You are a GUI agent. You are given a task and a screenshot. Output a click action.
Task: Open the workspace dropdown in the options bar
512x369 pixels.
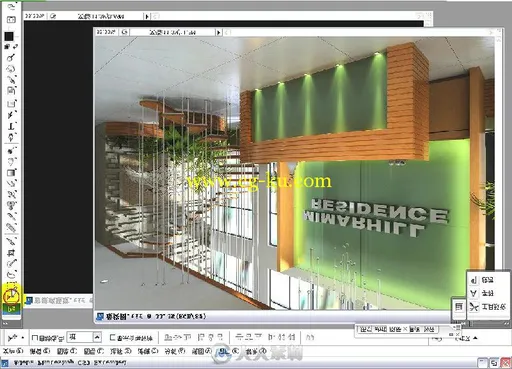[465, 338]
